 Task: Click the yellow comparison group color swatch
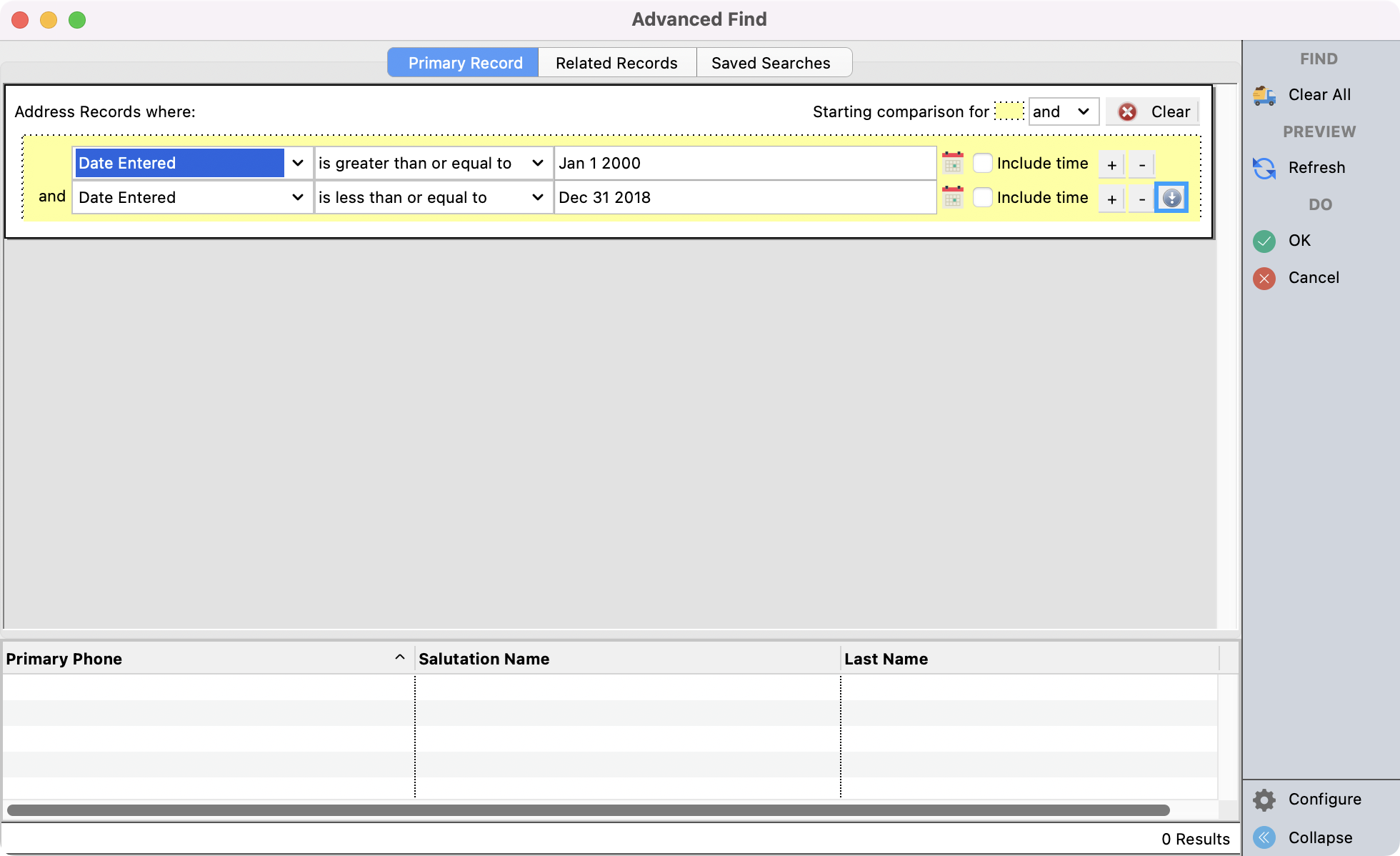[1009, 111]
